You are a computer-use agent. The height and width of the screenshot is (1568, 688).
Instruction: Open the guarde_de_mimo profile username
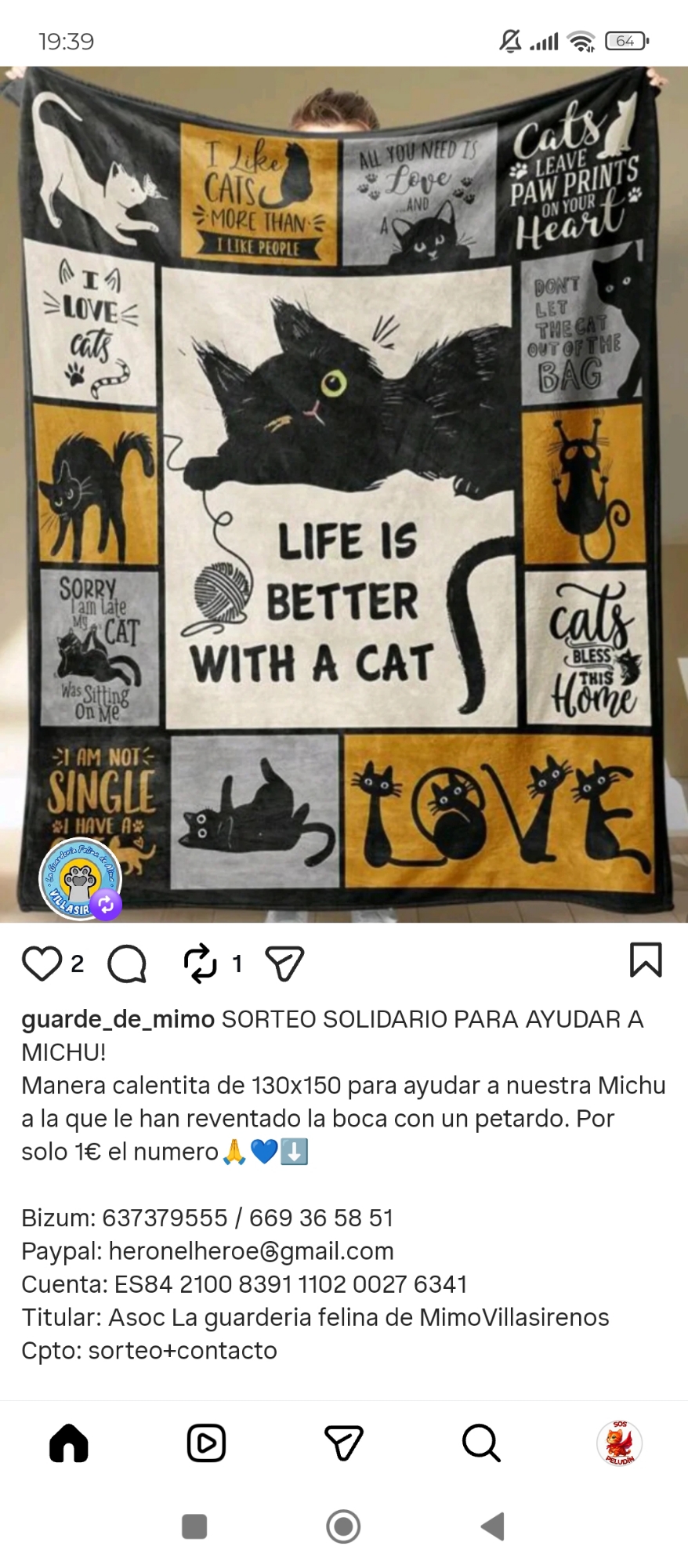118,1019
